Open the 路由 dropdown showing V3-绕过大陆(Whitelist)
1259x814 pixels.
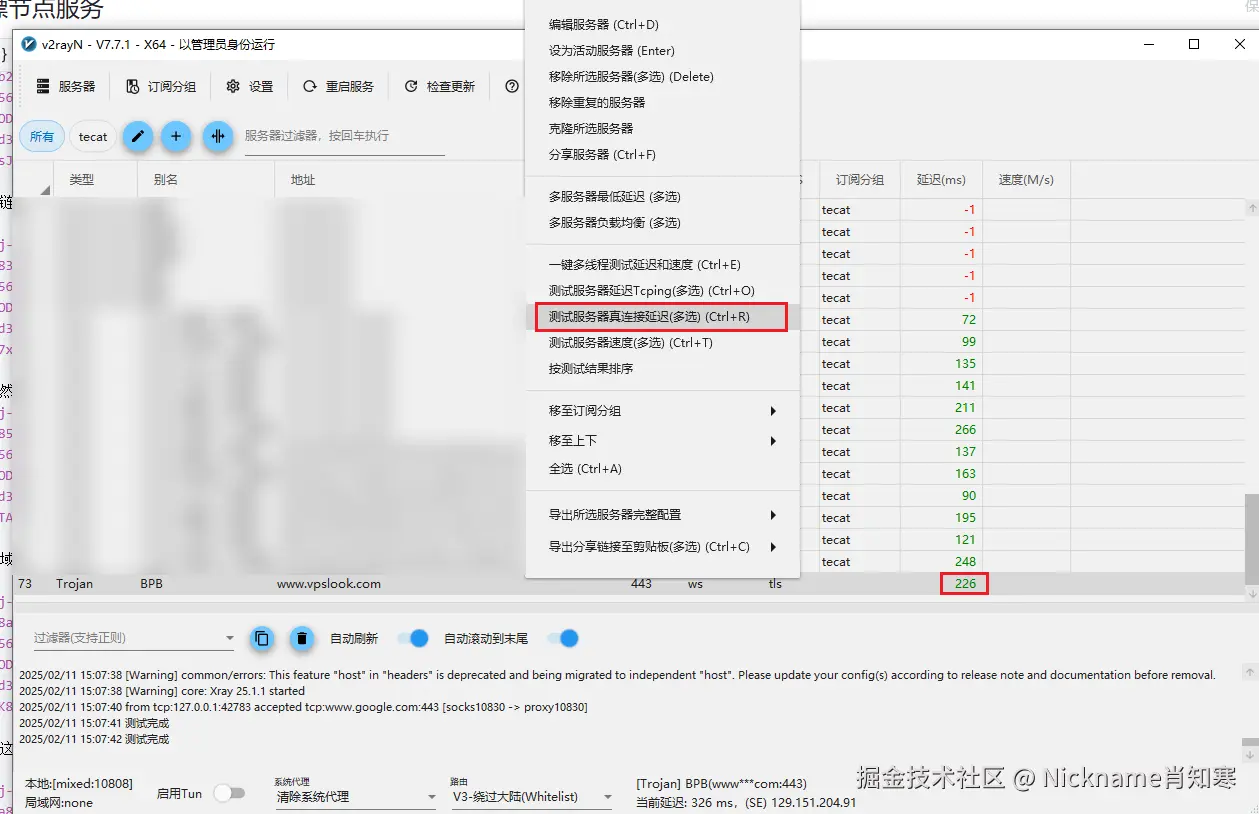pos(532,797)
